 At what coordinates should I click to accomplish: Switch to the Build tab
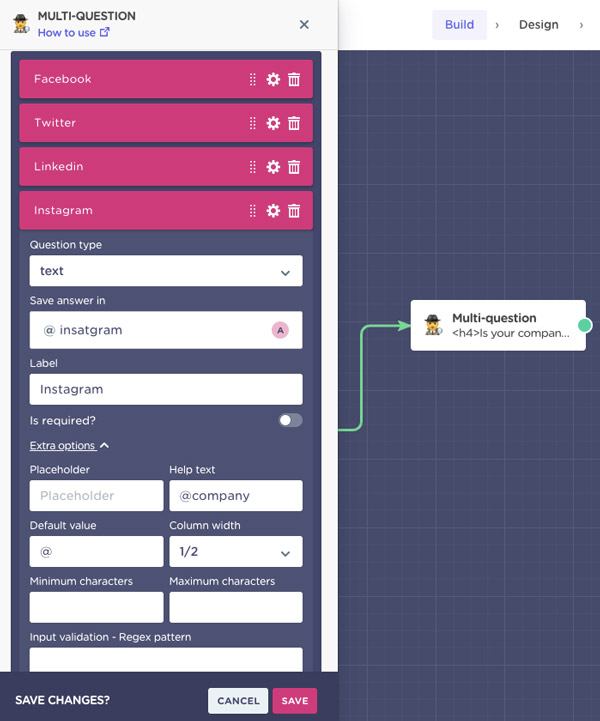click(x=459, y=24)
